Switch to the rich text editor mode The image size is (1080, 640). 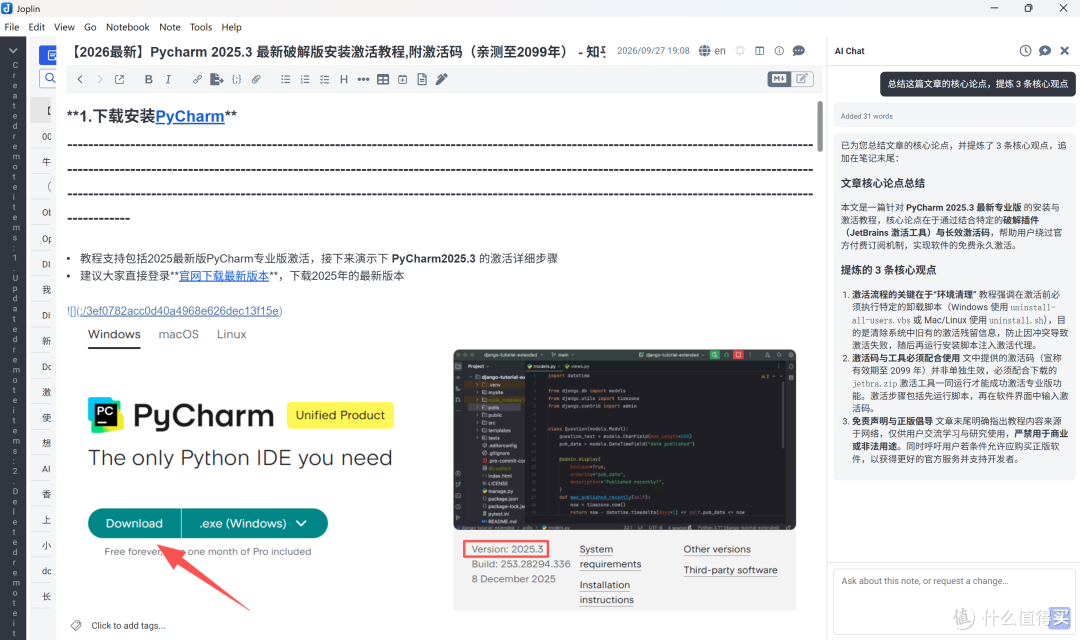tap(802, 79)
